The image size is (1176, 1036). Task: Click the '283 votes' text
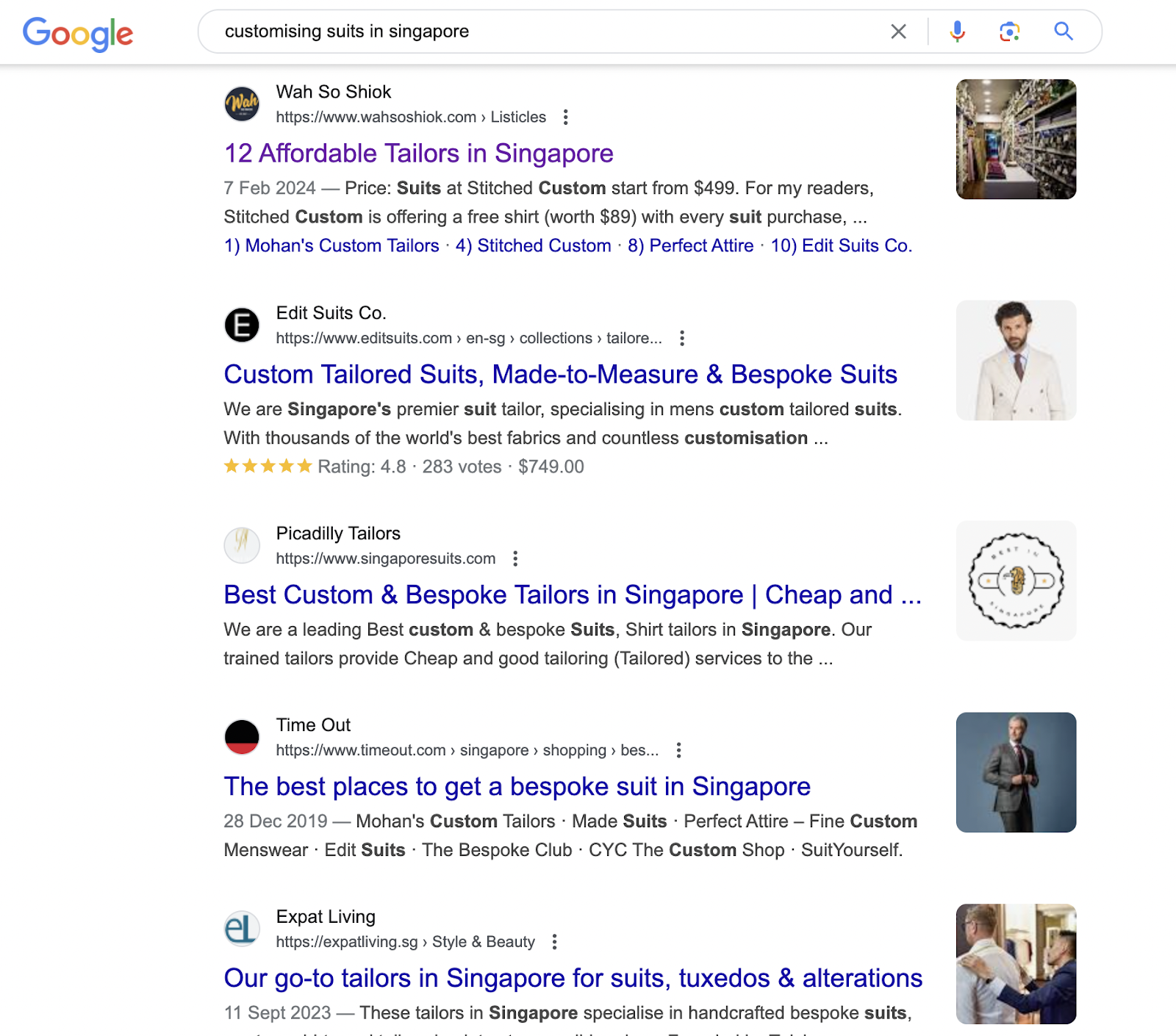pos(462,467)
